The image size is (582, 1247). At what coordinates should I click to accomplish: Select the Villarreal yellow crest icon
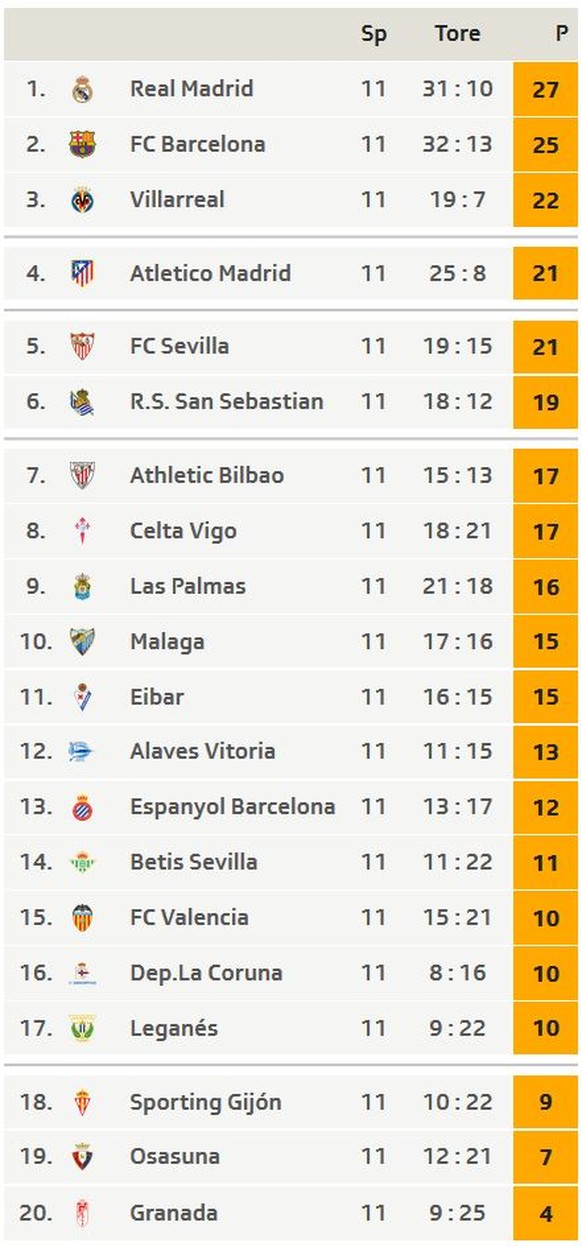tap(82, 200)
